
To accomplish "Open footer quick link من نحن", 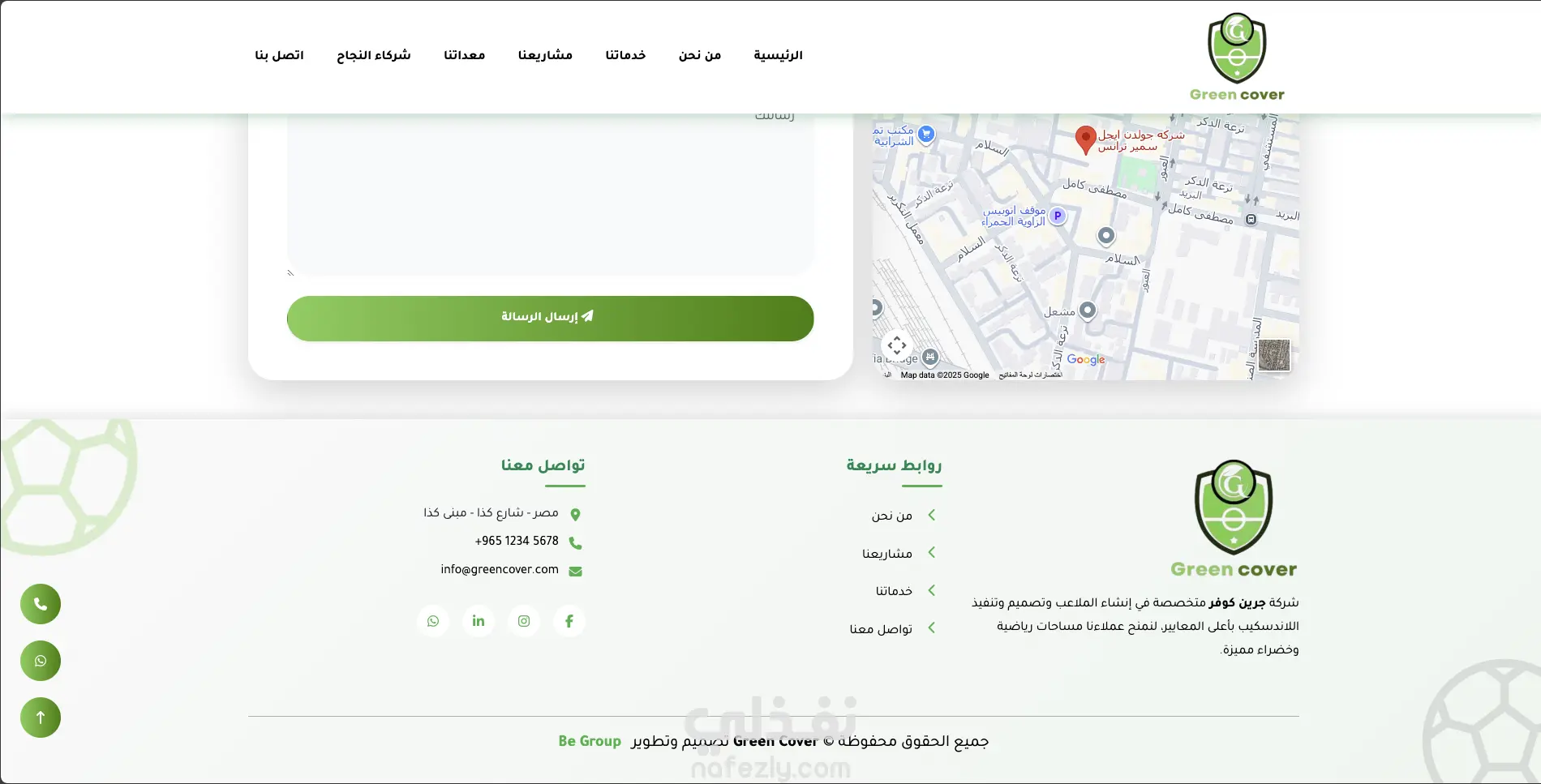I will coord(892,516).
